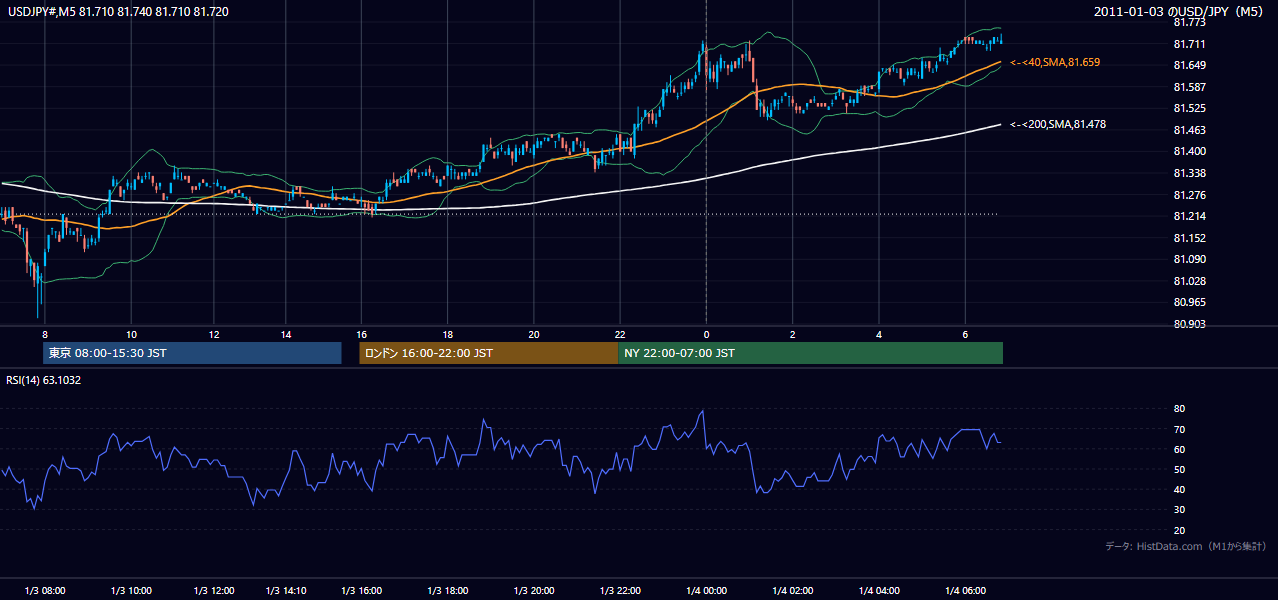
Task: Click the 1/3 14:10 time axis label
Action: (286, 590)
